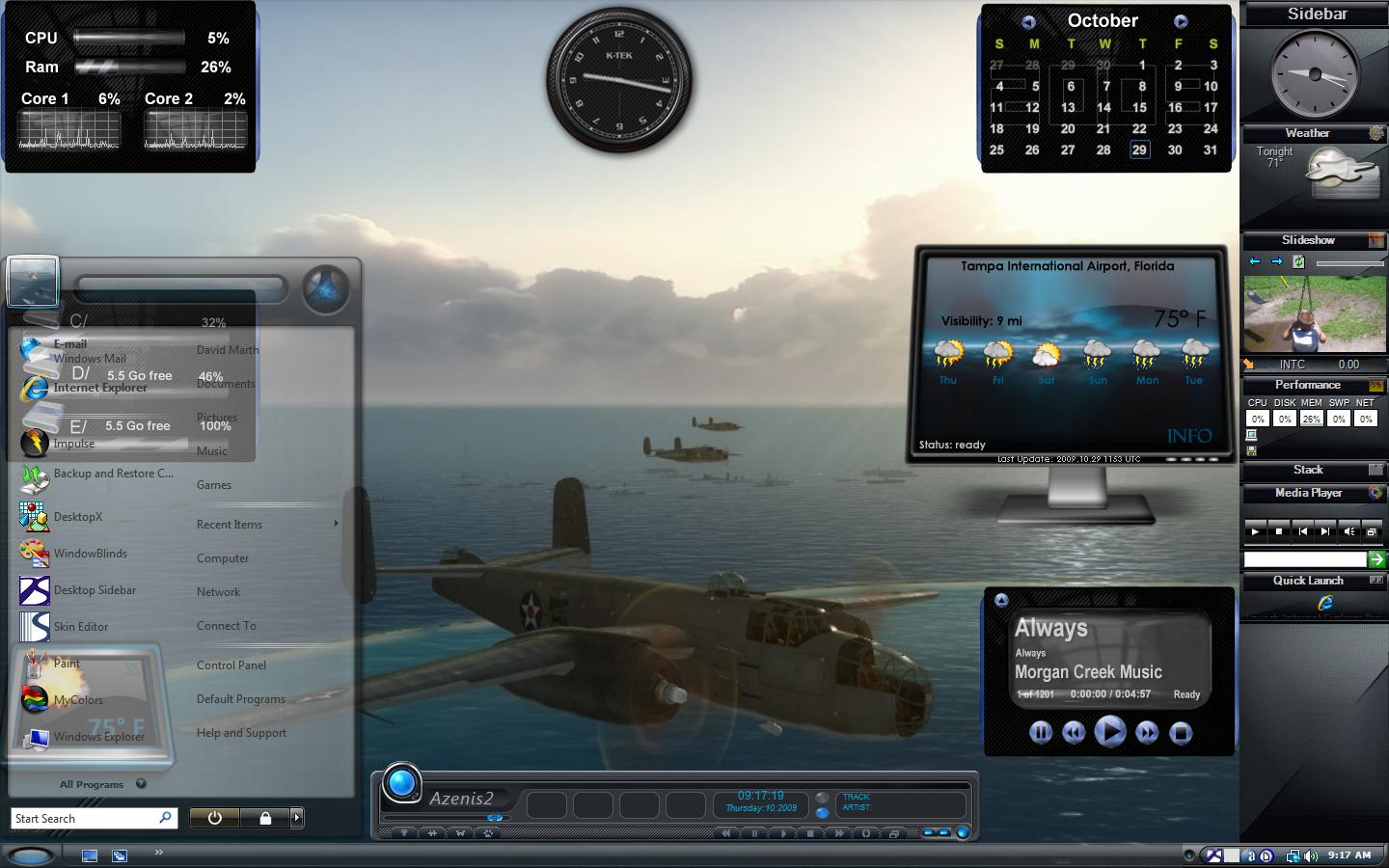Click the sidebar search text field
Viewport: 1389px width, 868px height.
[x=1305, y=559]
